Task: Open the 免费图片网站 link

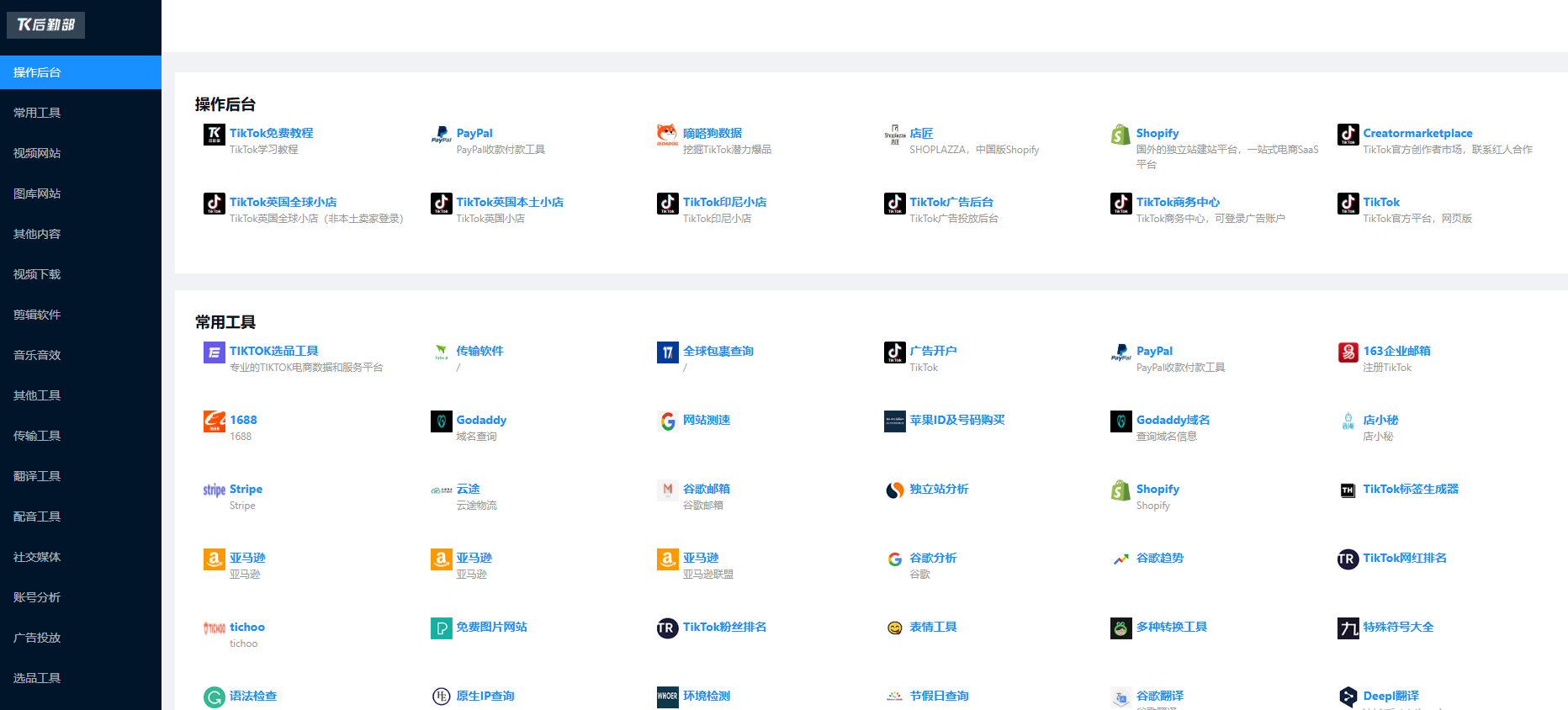Action: [x=491, y=627]
